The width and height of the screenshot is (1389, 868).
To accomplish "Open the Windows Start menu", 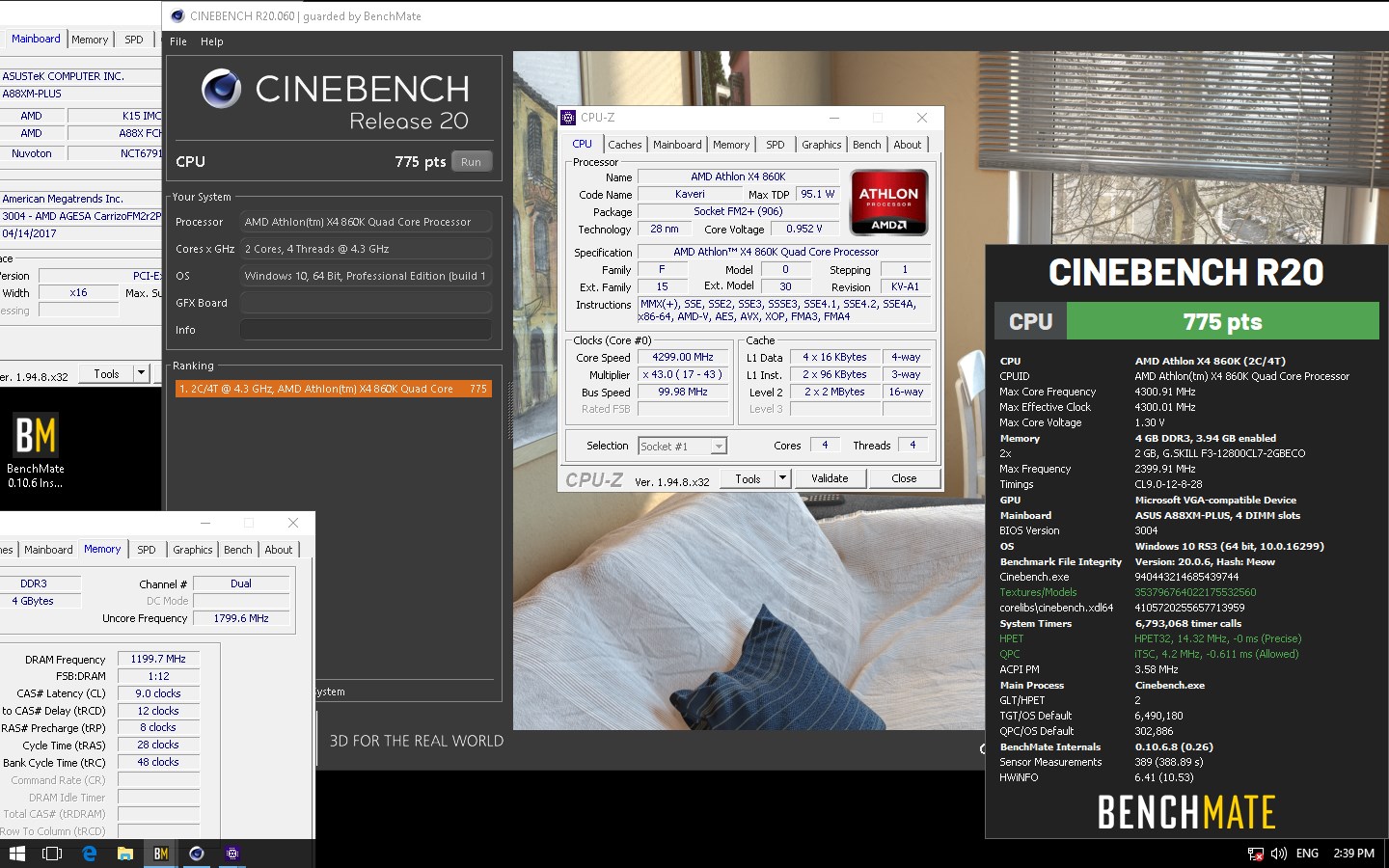I will [x=16, y=854].
